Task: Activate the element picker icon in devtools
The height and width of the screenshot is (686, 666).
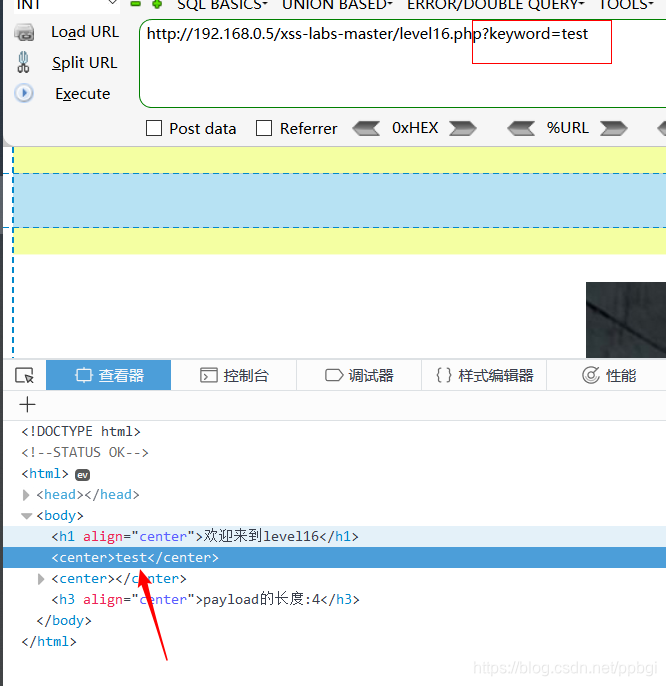Action: coord(25,375)
